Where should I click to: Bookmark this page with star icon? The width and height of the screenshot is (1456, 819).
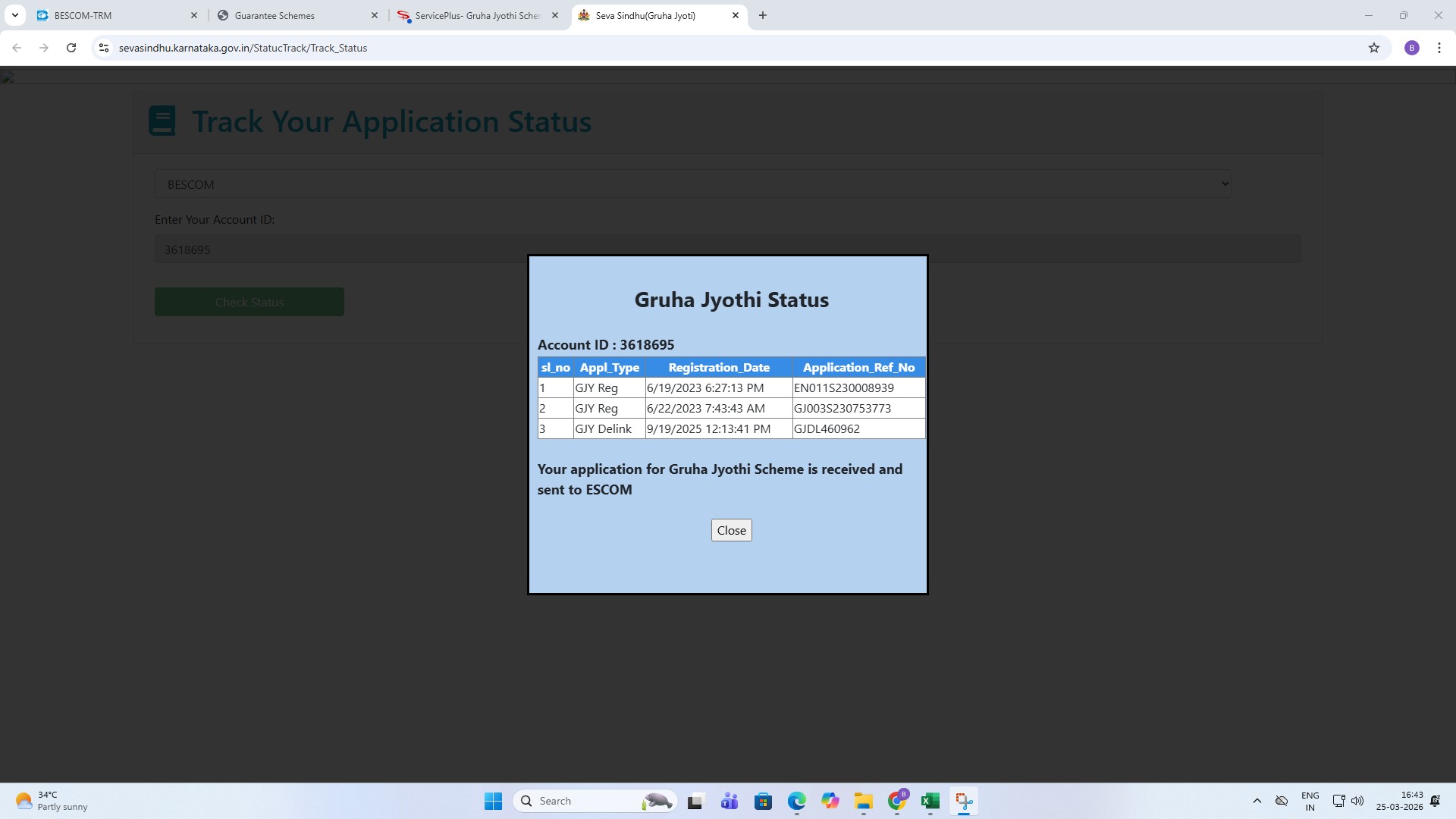(1373, 48)
